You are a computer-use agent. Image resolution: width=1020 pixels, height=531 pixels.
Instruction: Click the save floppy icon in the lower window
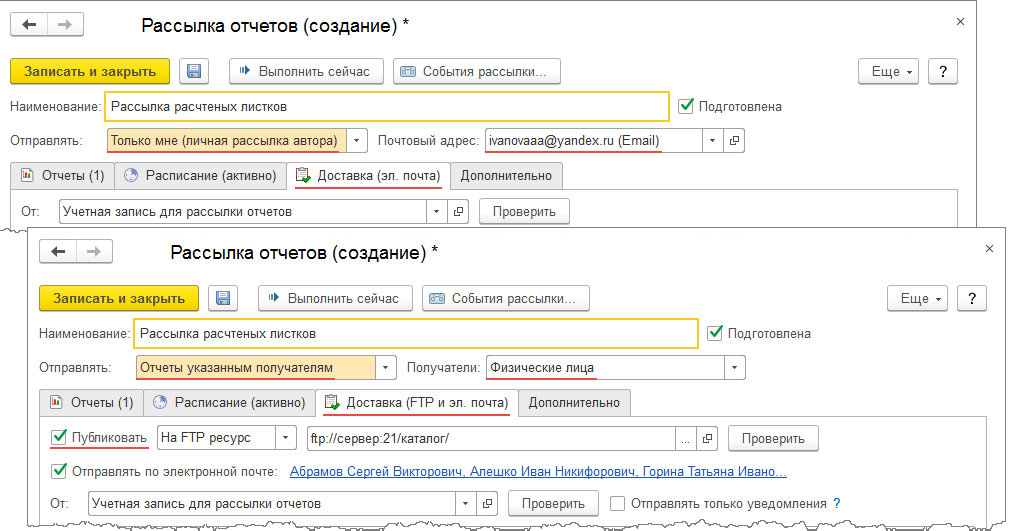click(224, 298)
